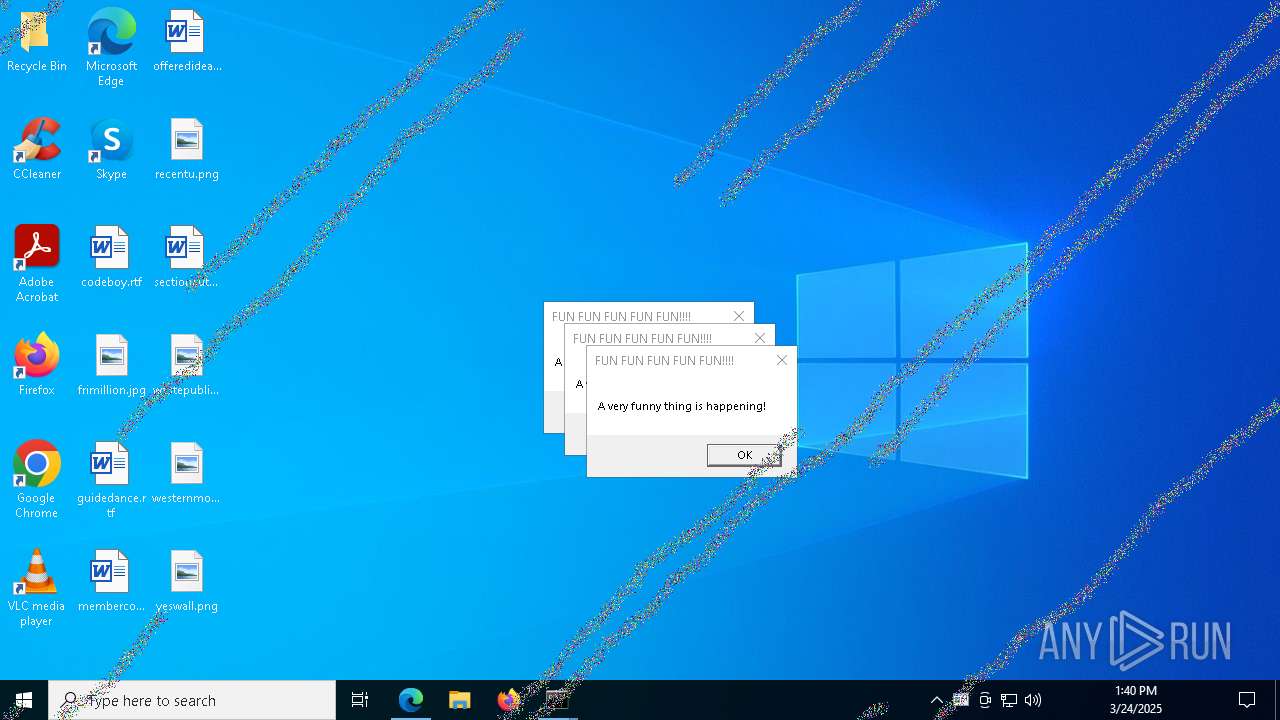Click the Show desktop strip

1277,700
